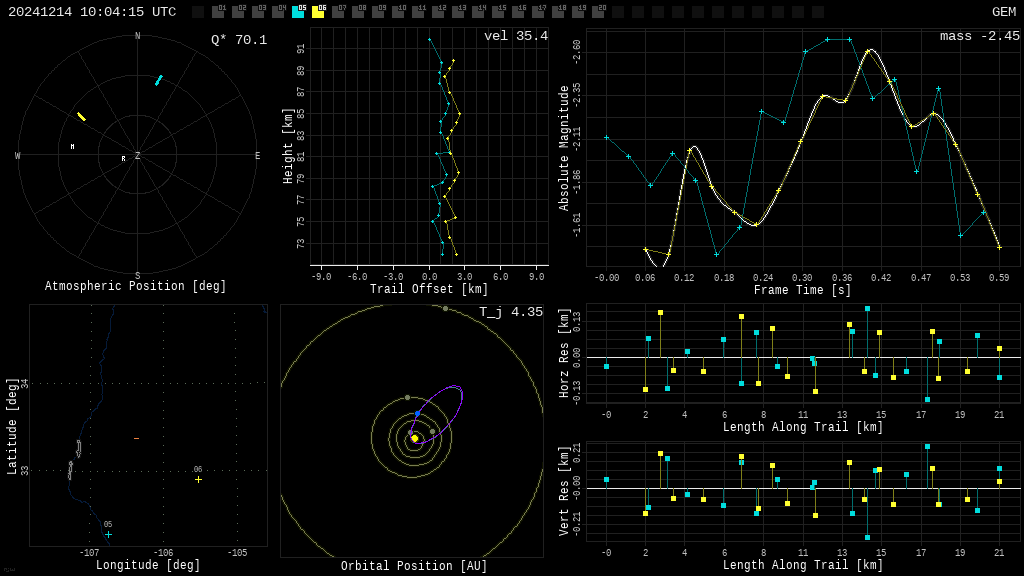Click the yellow station 06 indicator box
This screenshot has width=1024, height=576.
click(318, 12)
